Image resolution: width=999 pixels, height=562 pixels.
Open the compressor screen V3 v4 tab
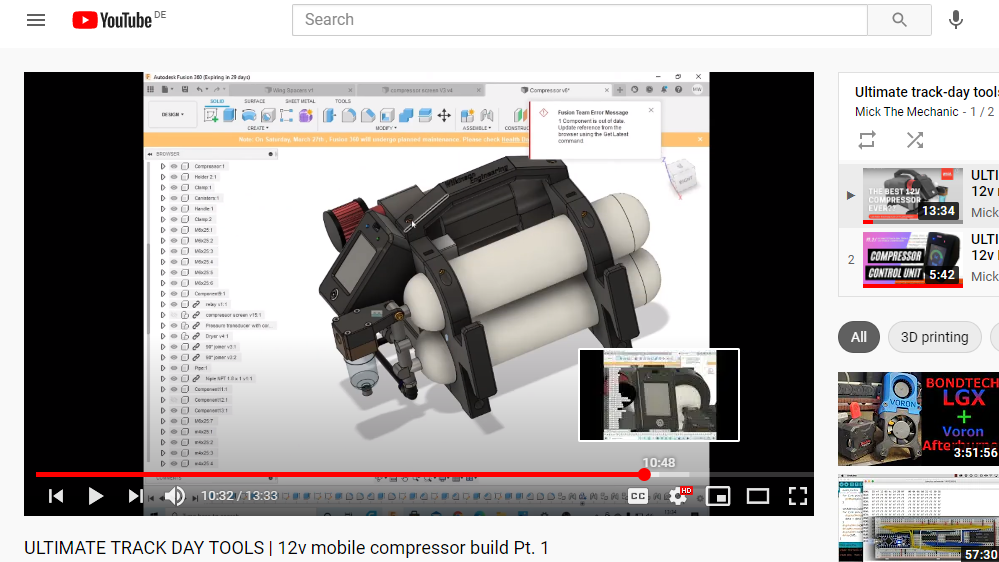click(420, 90)
